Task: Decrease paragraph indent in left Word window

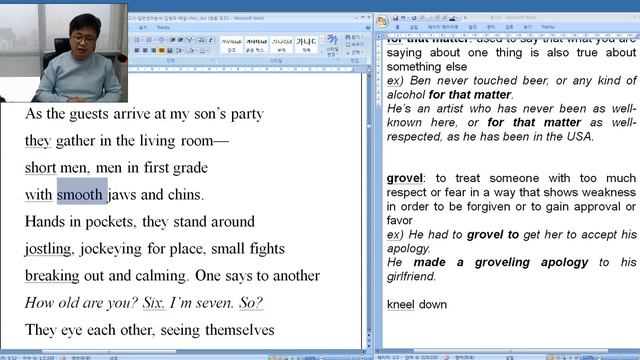Action: [173, 40]
